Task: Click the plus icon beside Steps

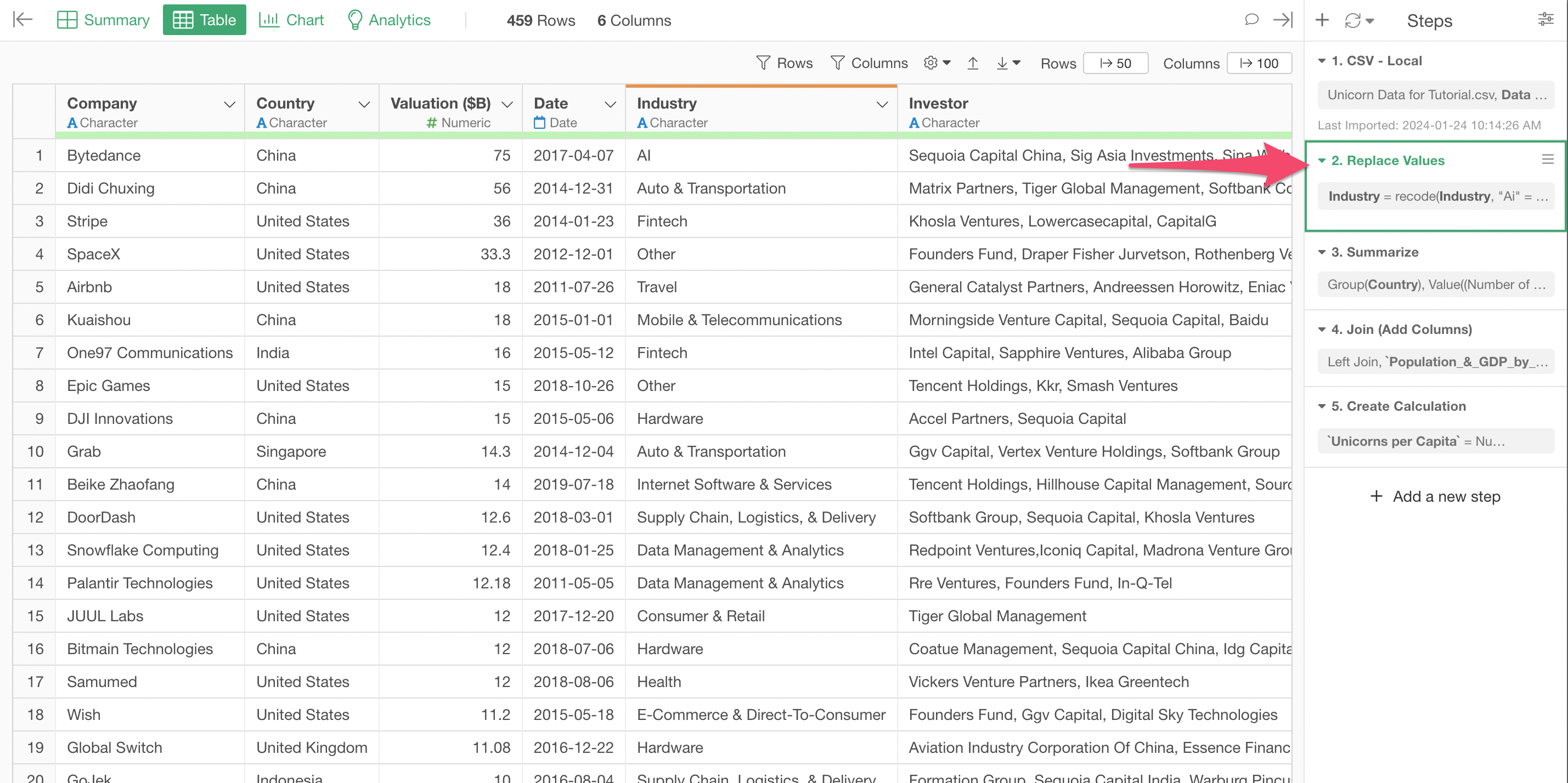Action: [x=1322, y=20]
